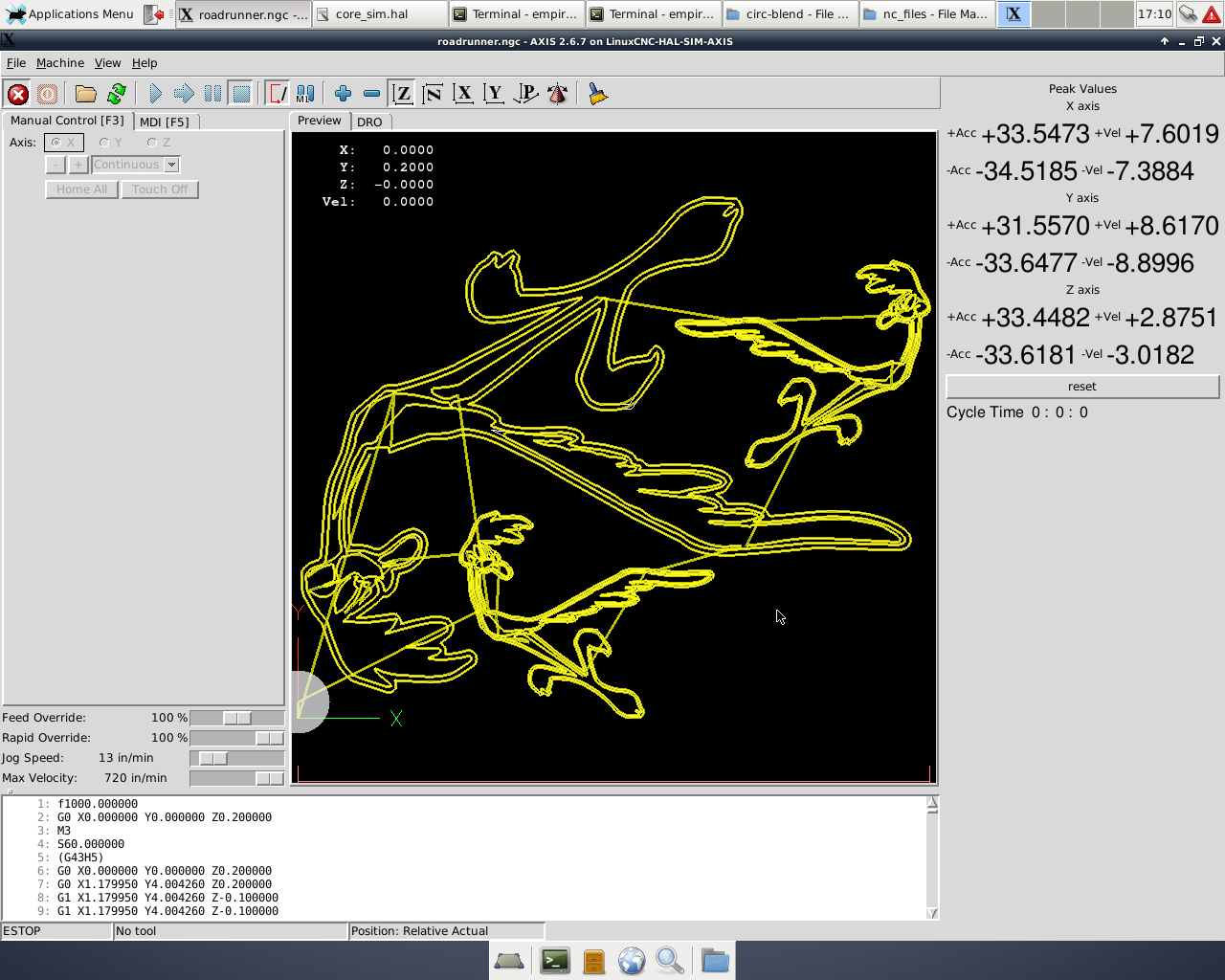
Task: Switch to the DRO tab
Action: tap(369, 122)
